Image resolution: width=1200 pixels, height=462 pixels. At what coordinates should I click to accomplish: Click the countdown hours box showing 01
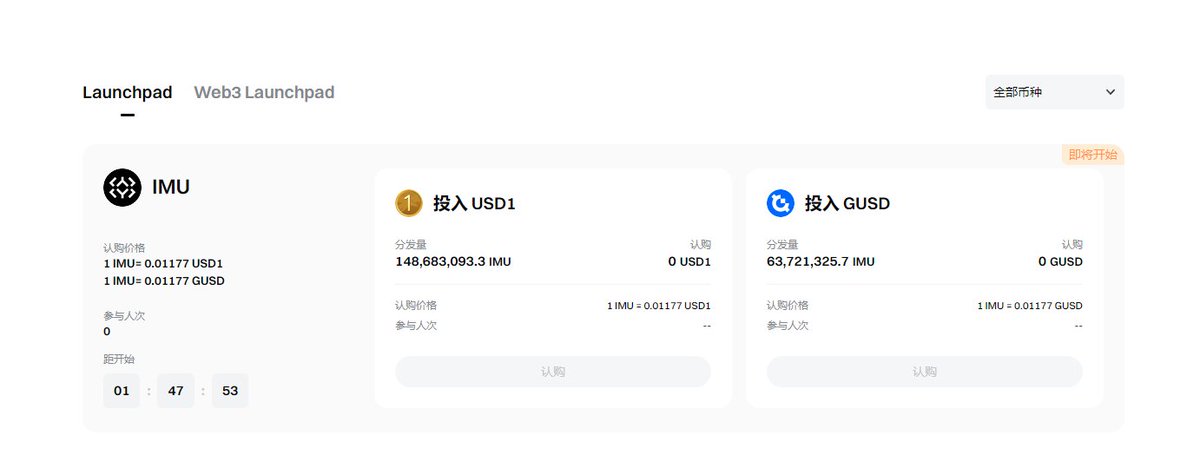(121, 391)
